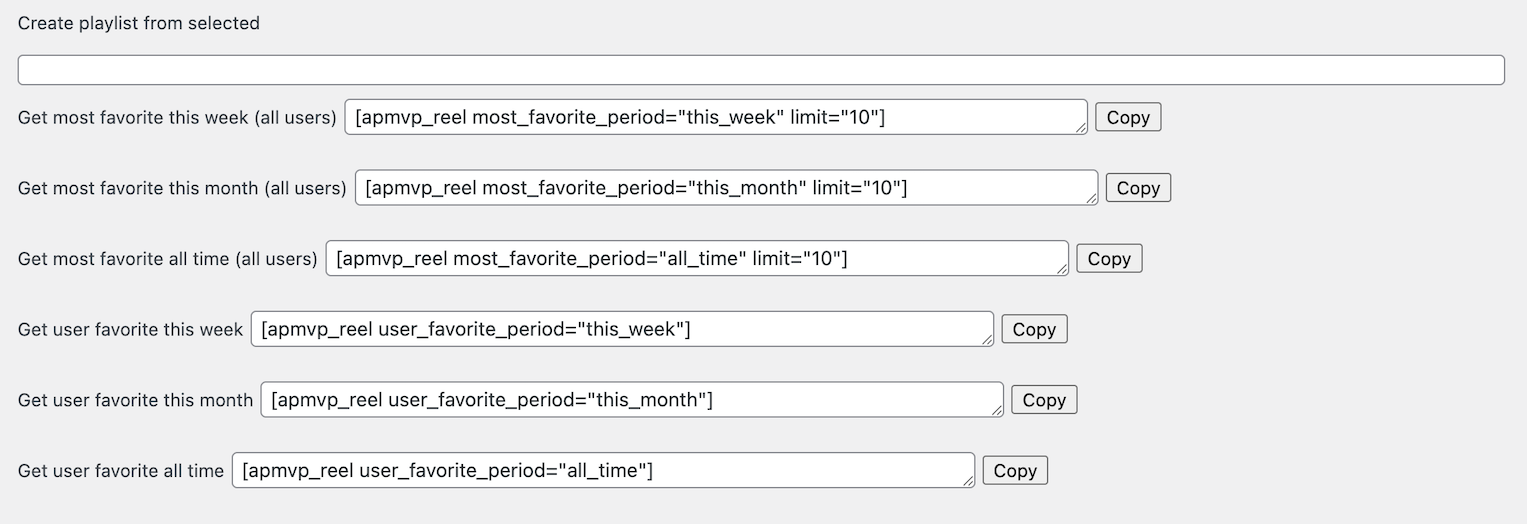Focus the user_favorite_period="this_month" textarea
Image resolution: width=1527 pixels, height=524 pixels.
631,400
